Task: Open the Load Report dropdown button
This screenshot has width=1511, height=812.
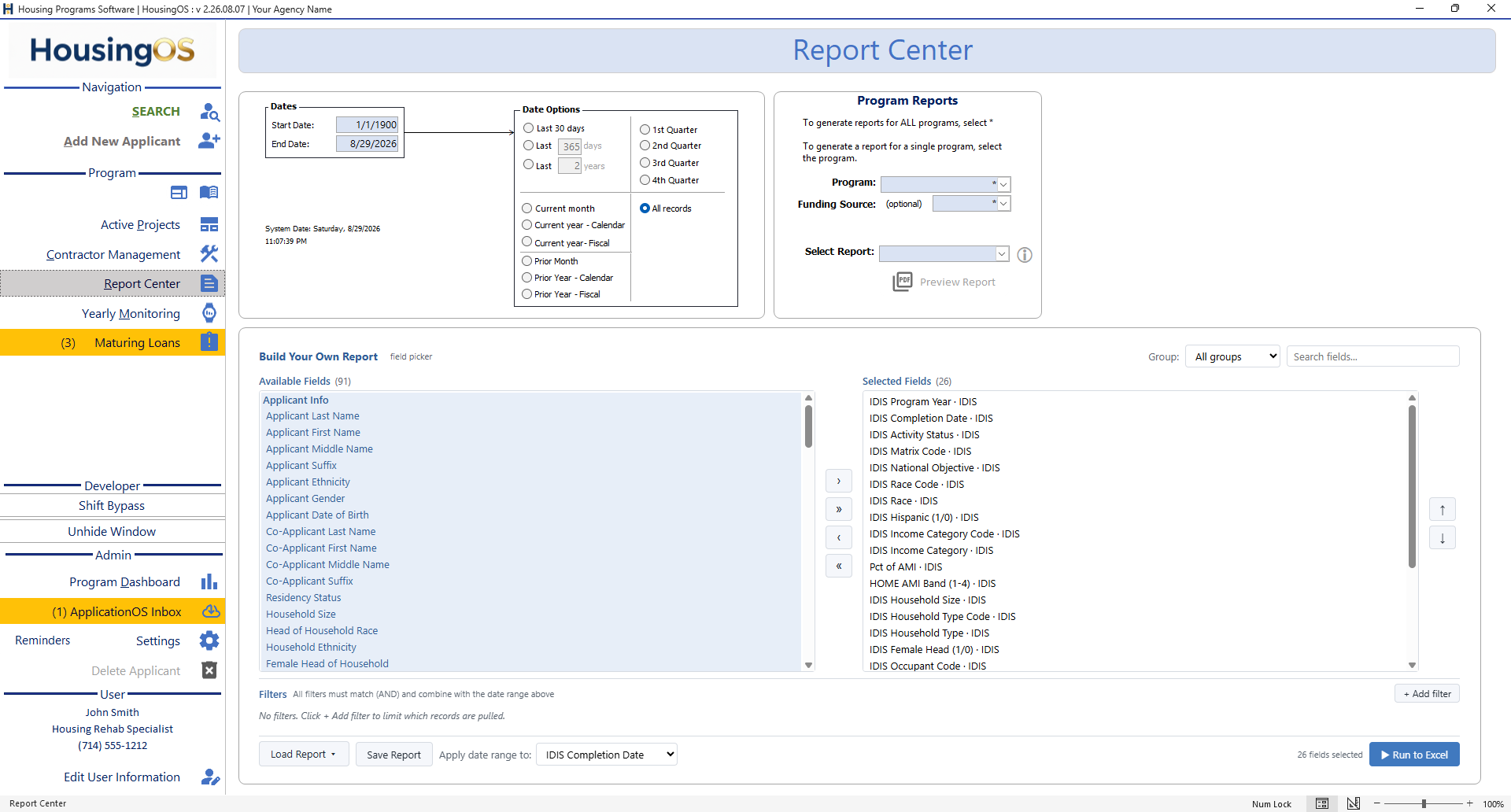Action: pyautogui.click(x=304, y=755)
